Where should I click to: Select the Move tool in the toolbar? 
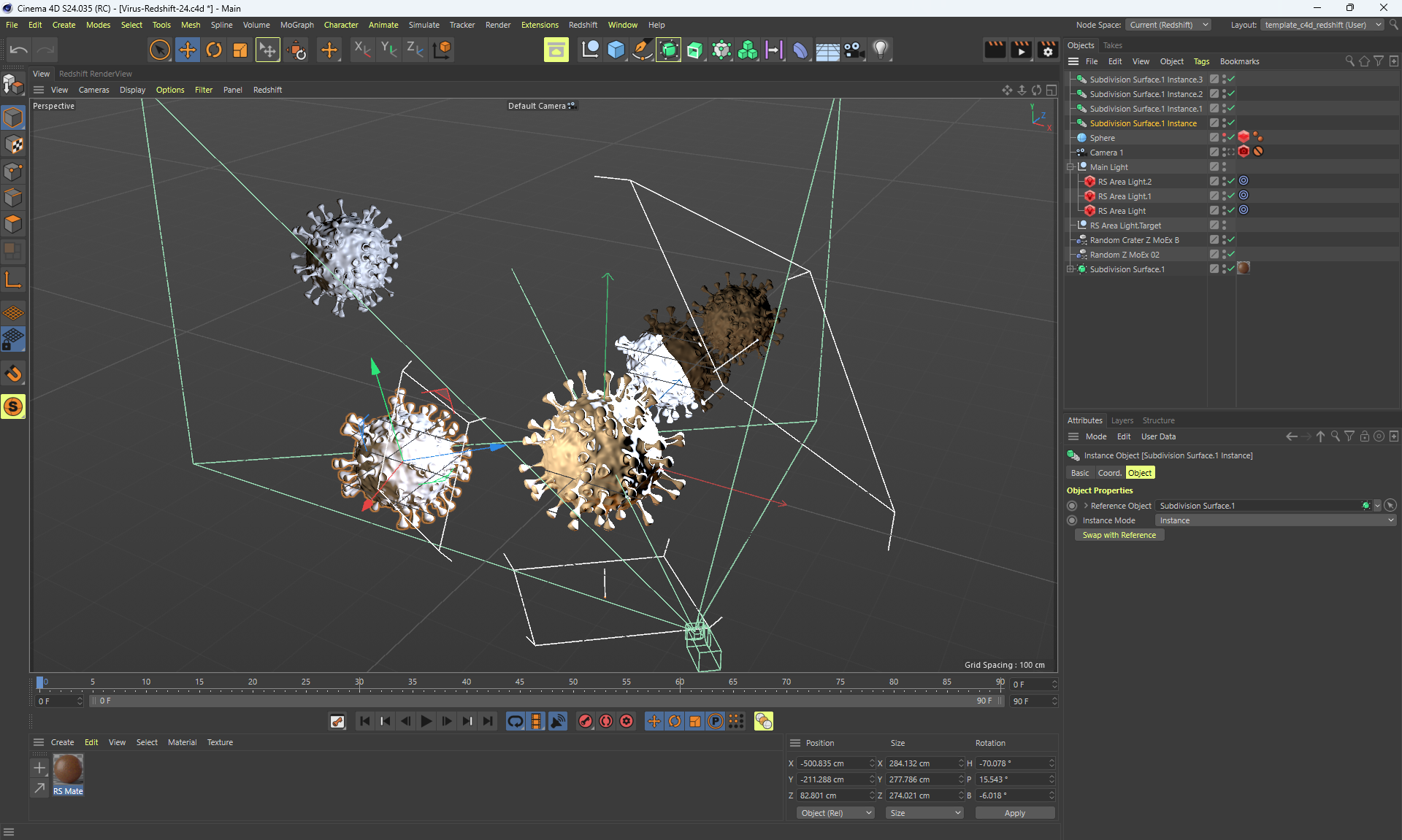[x=187, y=50]
